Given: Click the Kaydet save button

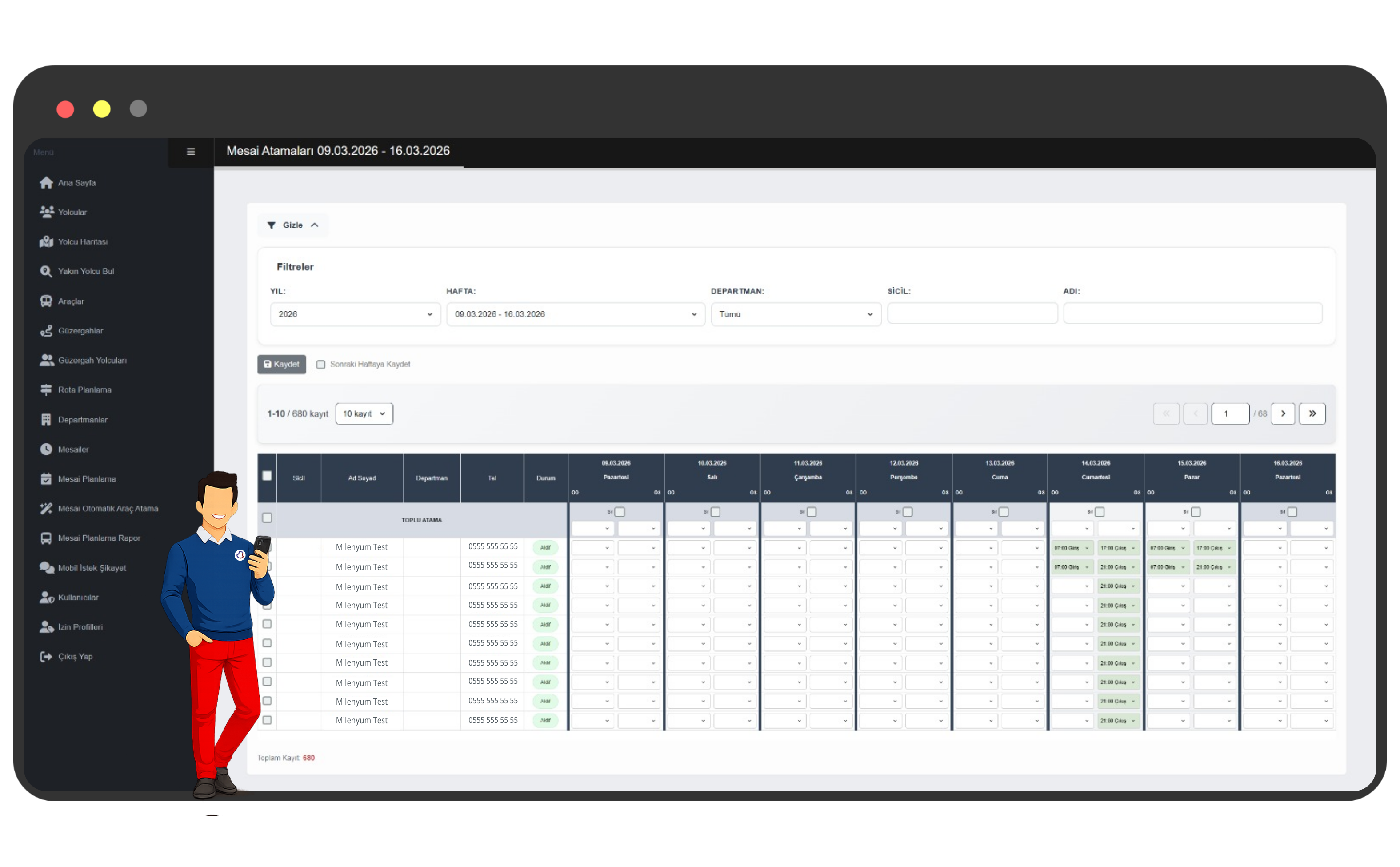Looking at the screenshot, I should [x=281, y=365].
